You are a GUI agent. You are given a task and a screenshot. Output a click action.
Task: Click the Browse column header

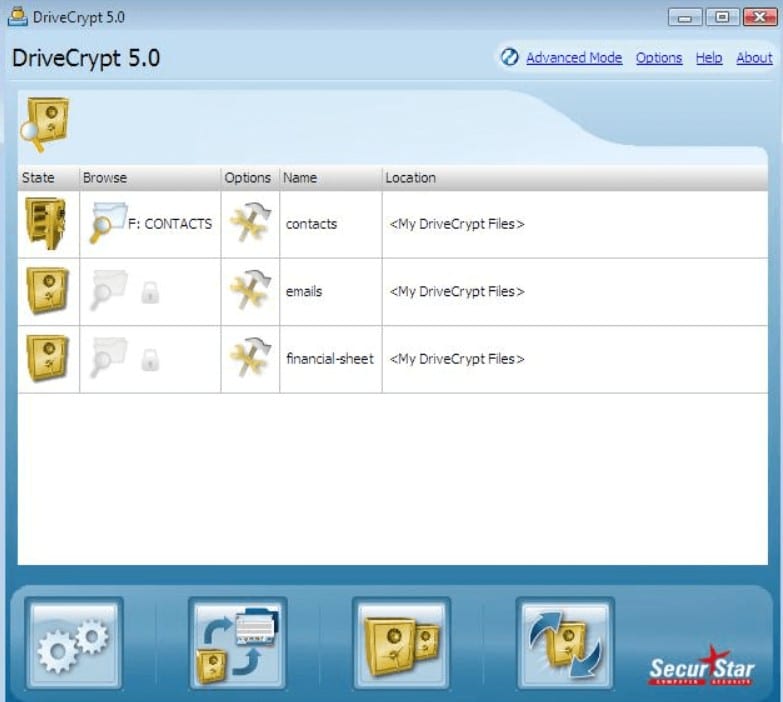150,178
